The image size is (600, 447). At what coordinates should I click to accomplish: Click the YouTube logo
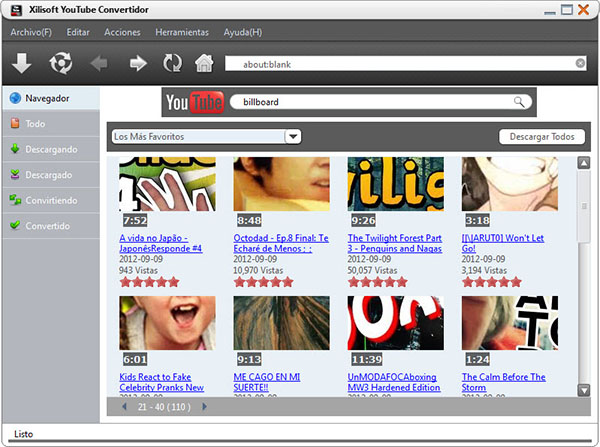click(195, 102)
